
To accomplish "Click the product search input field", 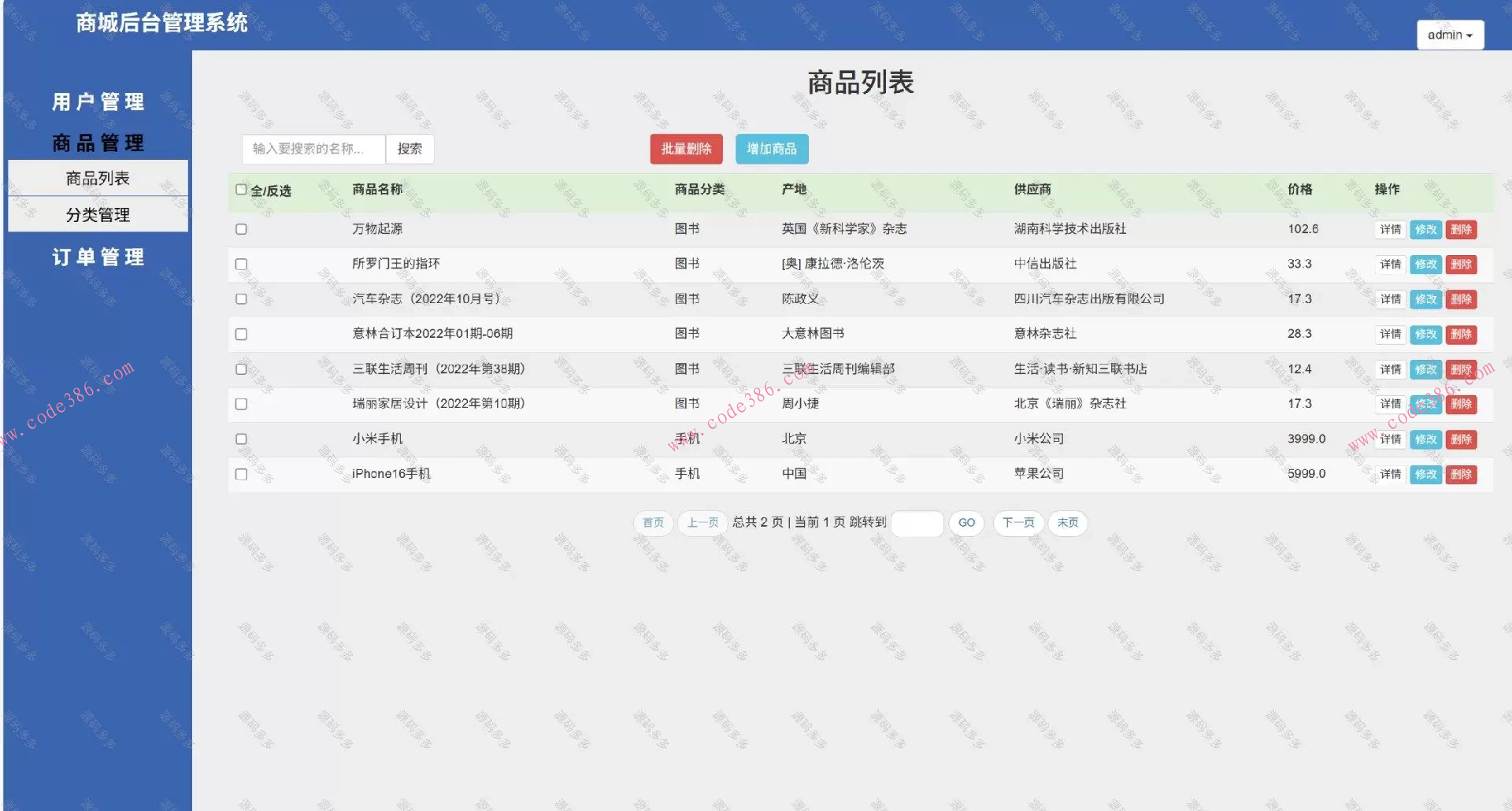I will click(313, 149).
